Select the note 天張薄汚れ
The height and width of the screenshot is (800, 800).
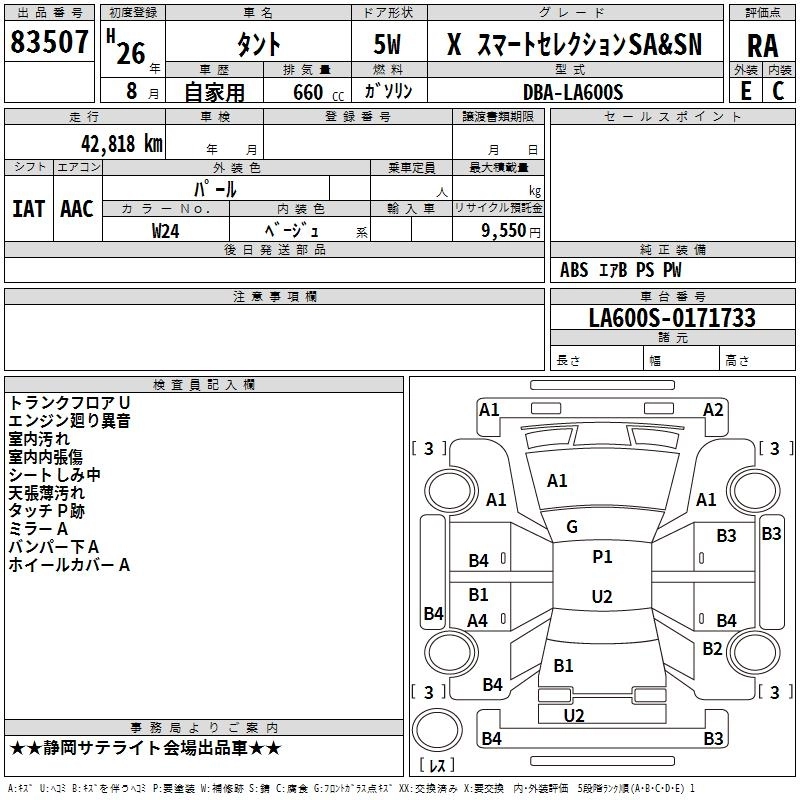(x=46, y=493)
